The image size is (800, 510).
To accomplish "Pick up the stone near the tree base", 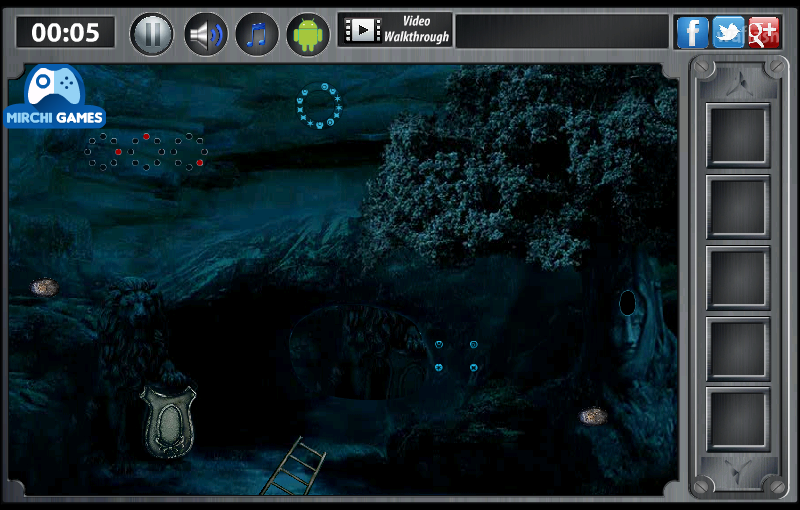I will tap(593, 416).
